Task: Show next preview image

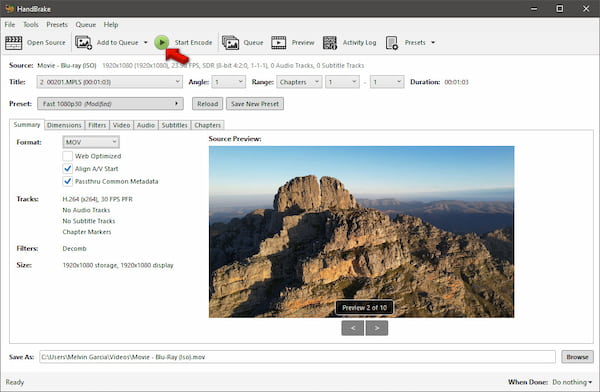Action: pyautogui.click(x=377, y=328)
